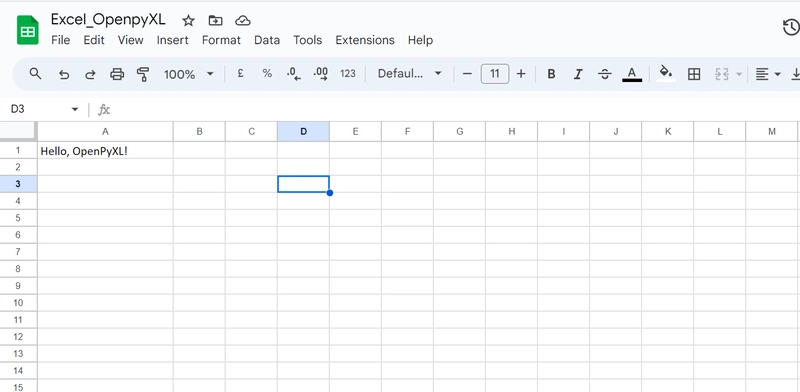Select column D header

304,132
